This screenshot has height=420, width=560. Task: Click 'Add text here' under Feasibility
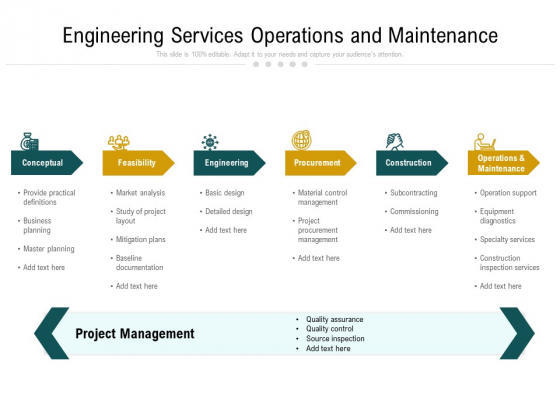tap(136, 286)
